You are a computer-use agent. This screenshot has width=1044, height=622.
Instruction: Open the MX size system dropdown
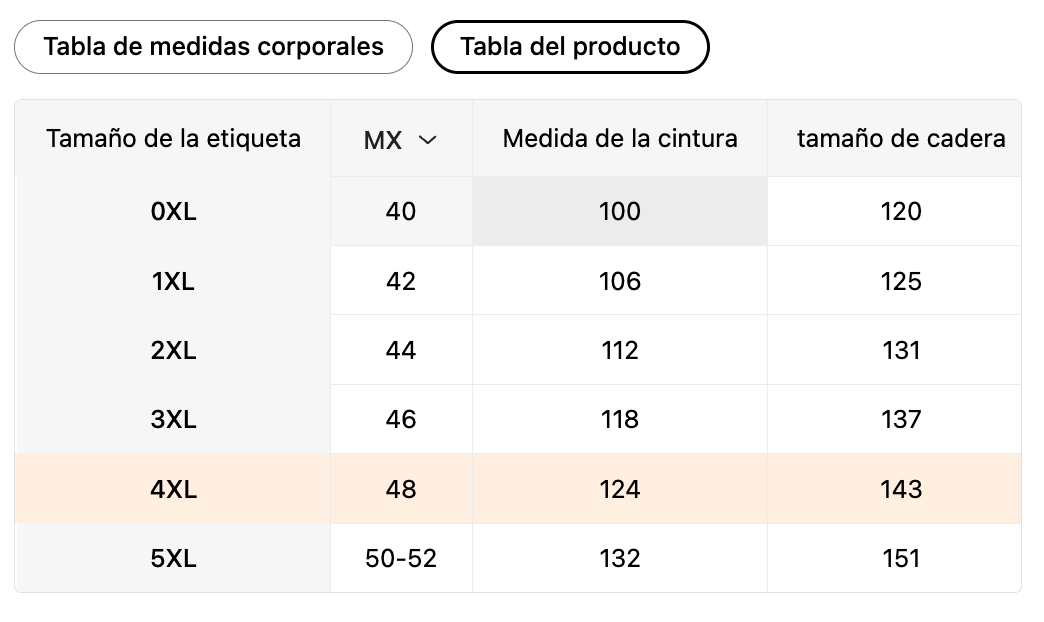pyautogui.click(x=400, y=140)
